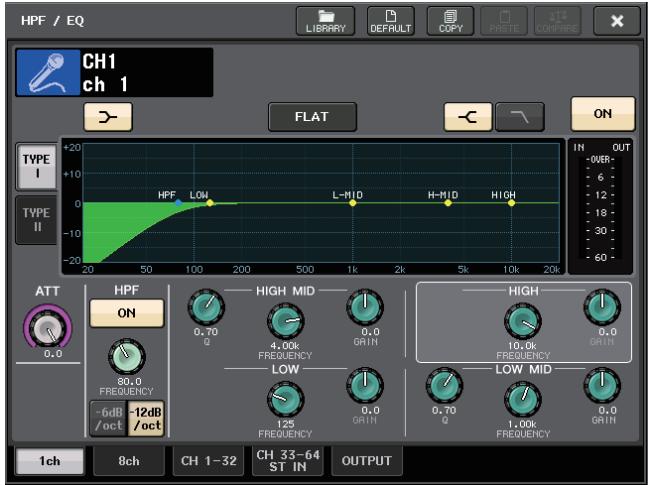Image resolution: width=648 pixels, height=485 pixels.
Task: Select the LOW MID Q knob
Action: click(444, 385)
